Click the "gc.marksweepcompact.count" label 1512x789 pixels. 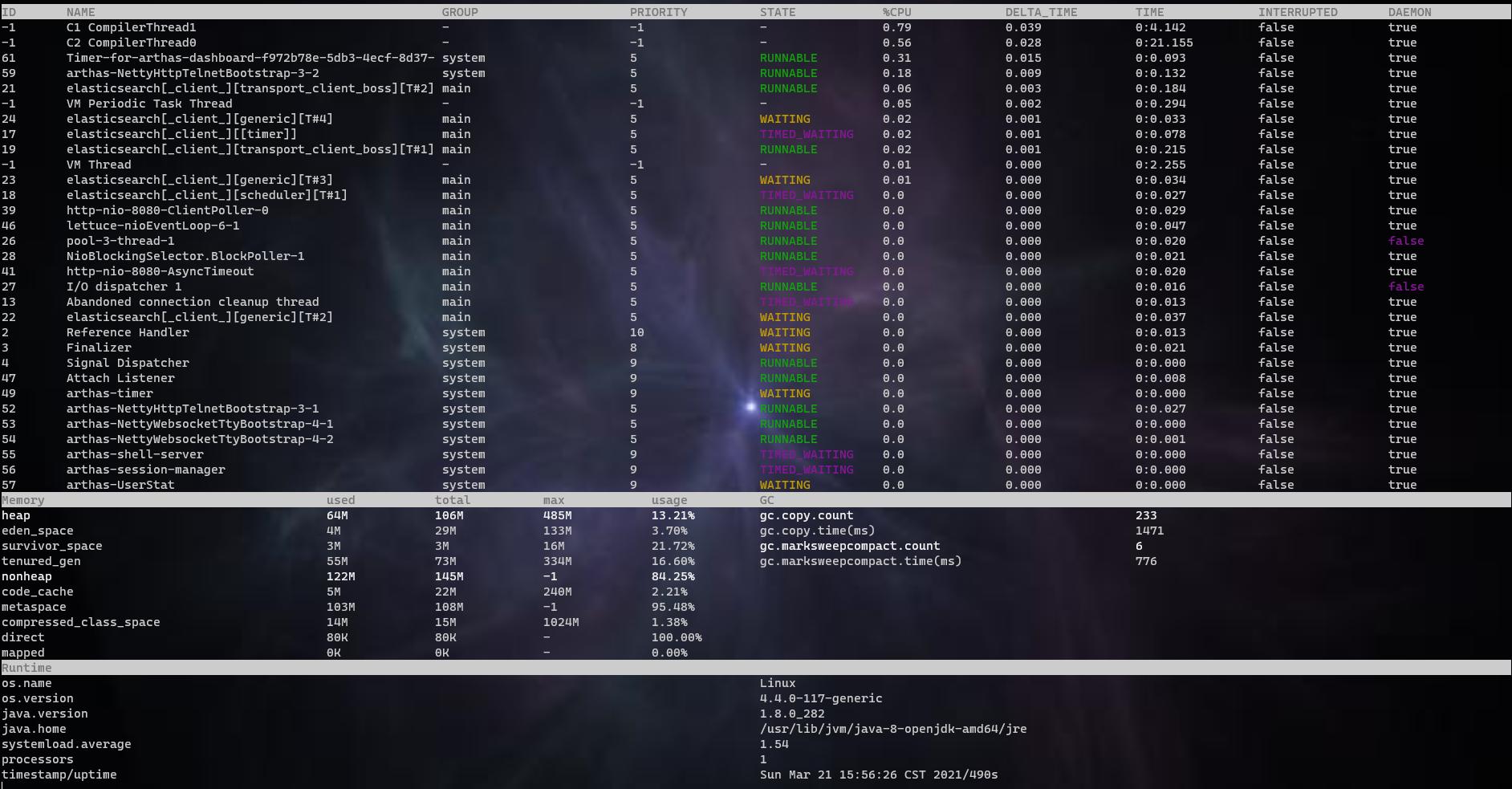(x=850, y=546)
